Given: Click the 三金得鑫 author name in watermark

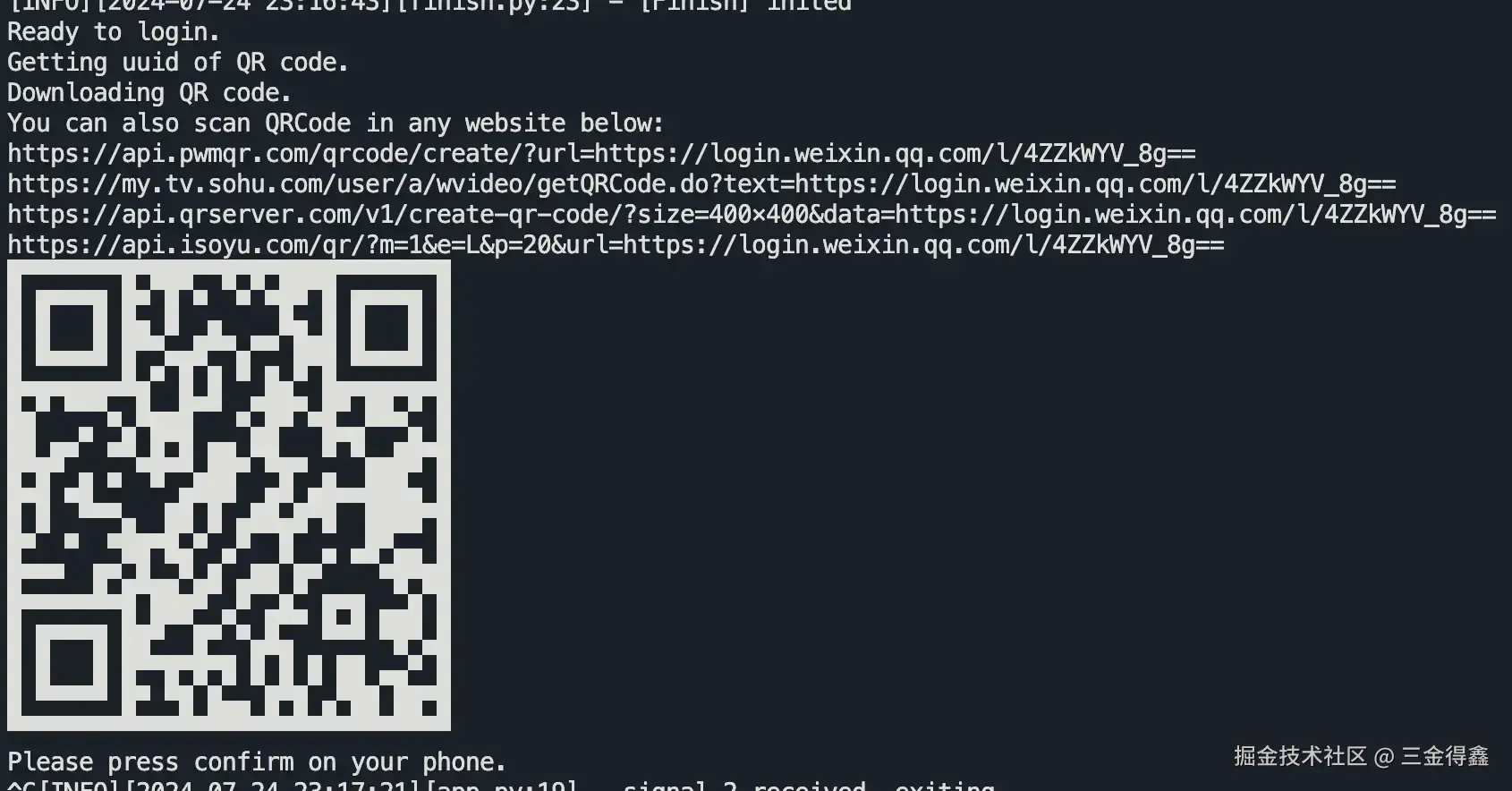Looking at the screenshot, I should click(x=1445, y=757).
